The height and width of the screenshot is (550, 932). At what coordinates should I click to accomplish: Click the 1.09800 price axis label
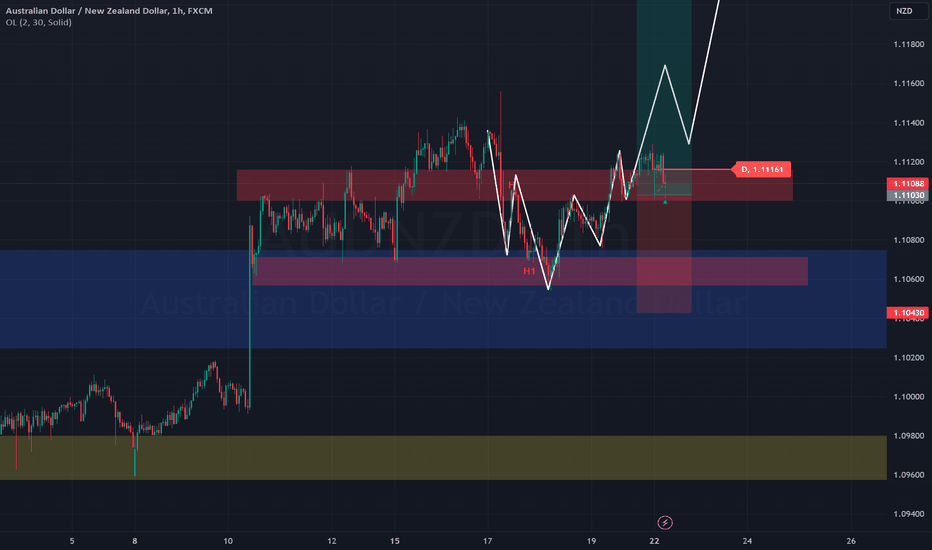909,436
